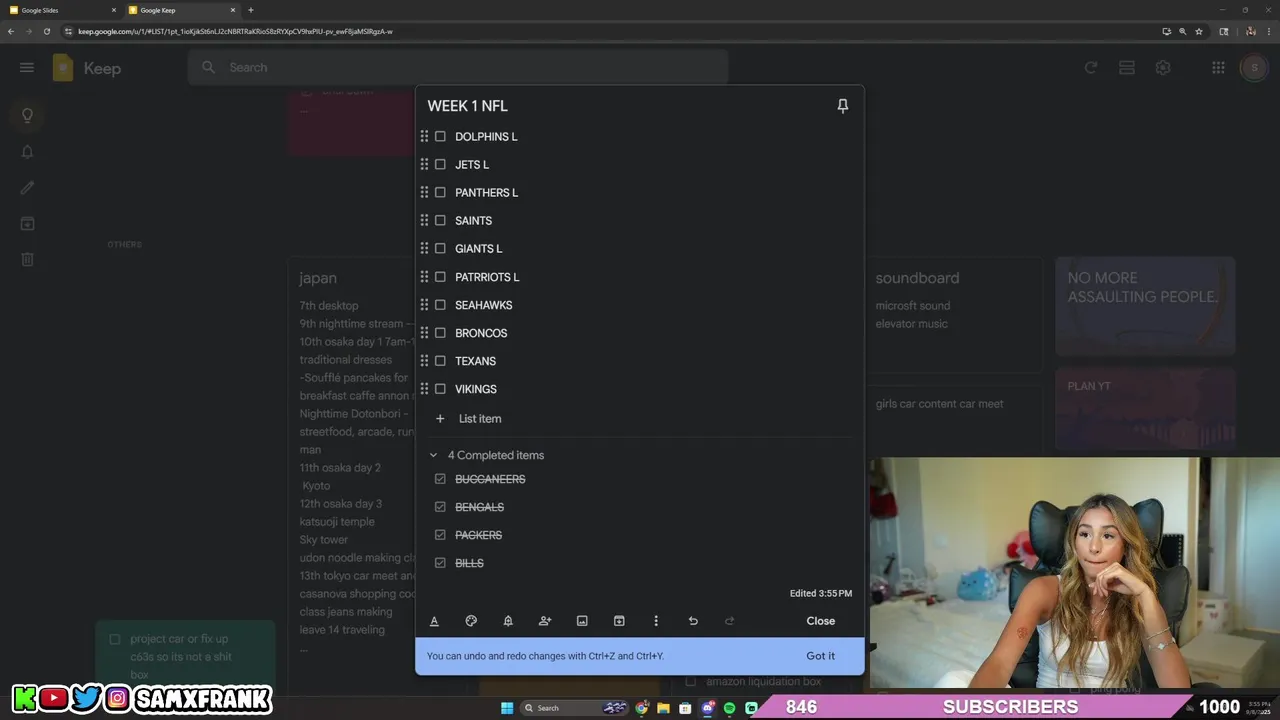
Task: Close the note with Close button
Action: coord(820,621)
